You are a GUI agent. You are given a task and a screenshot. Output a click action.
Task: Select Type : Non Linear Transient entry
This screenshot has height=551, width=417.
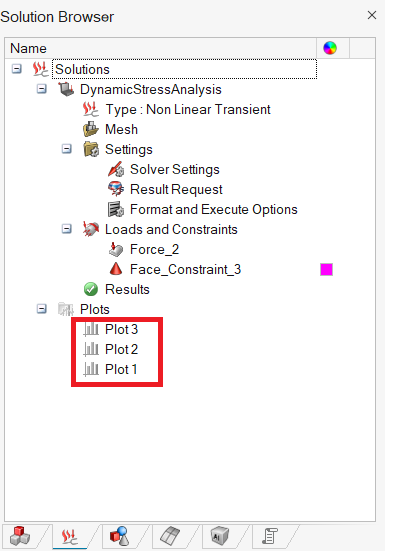188,109
